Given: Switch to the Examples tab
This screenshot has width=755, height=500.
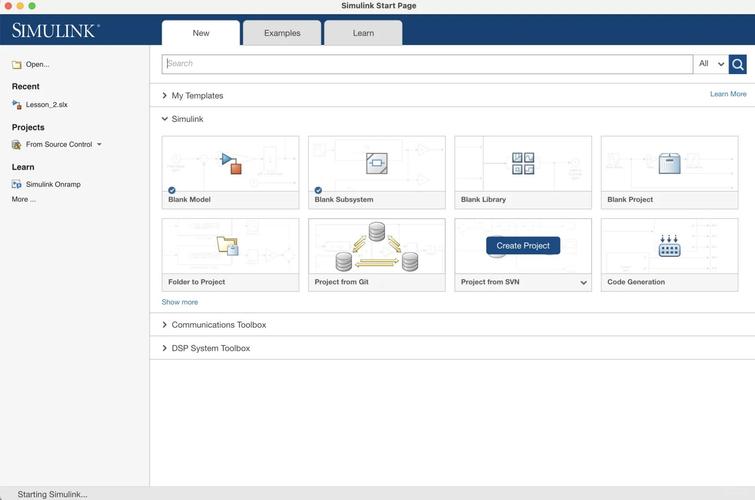Looking at the screenshot, I should pos(282,33).
